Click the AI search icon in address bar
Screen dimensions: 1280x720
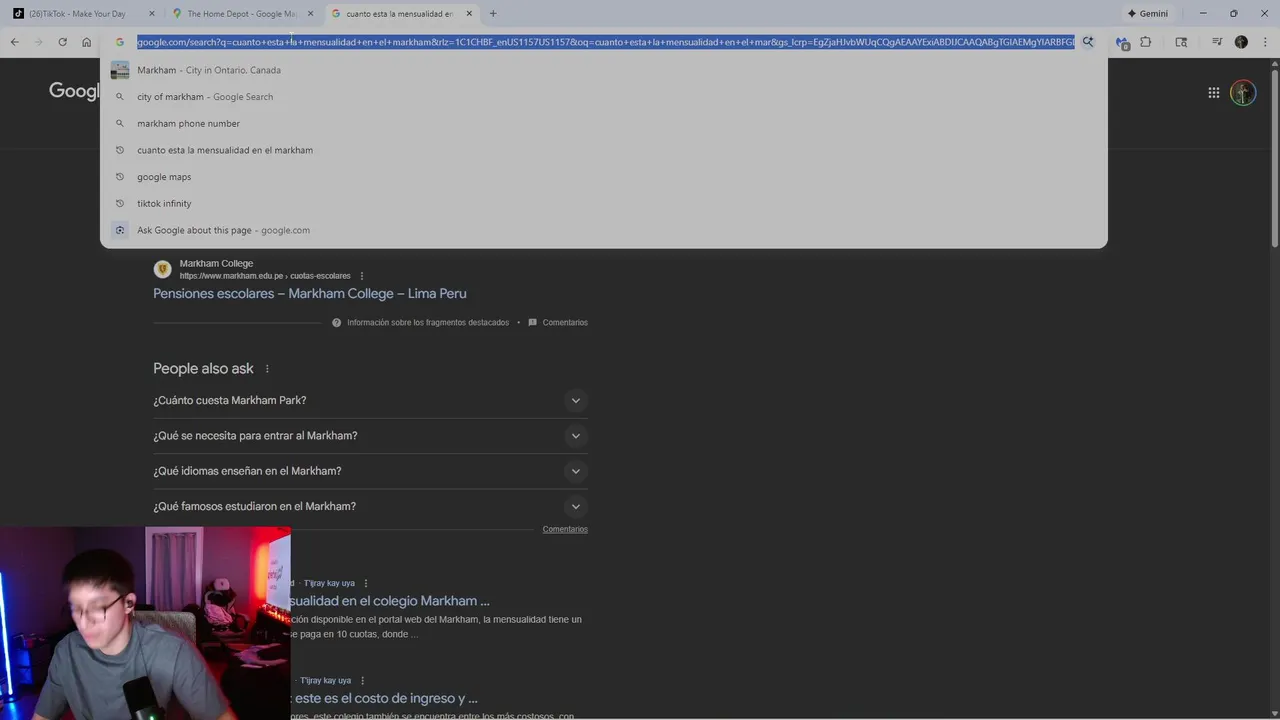click(x=1088, y=42)
